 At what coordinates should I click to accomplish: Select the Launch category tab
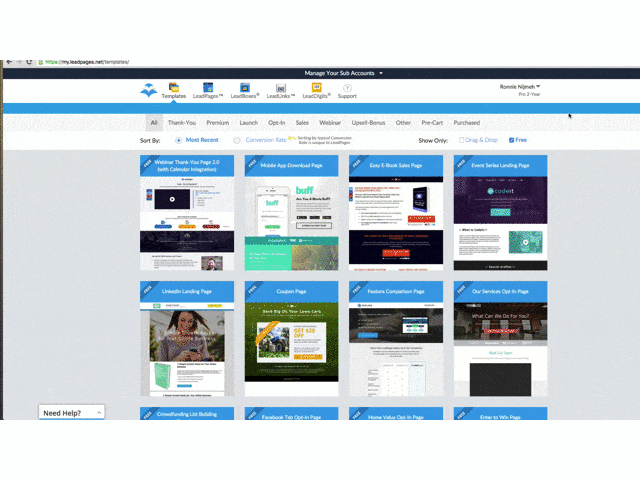(x=249, y=122)
